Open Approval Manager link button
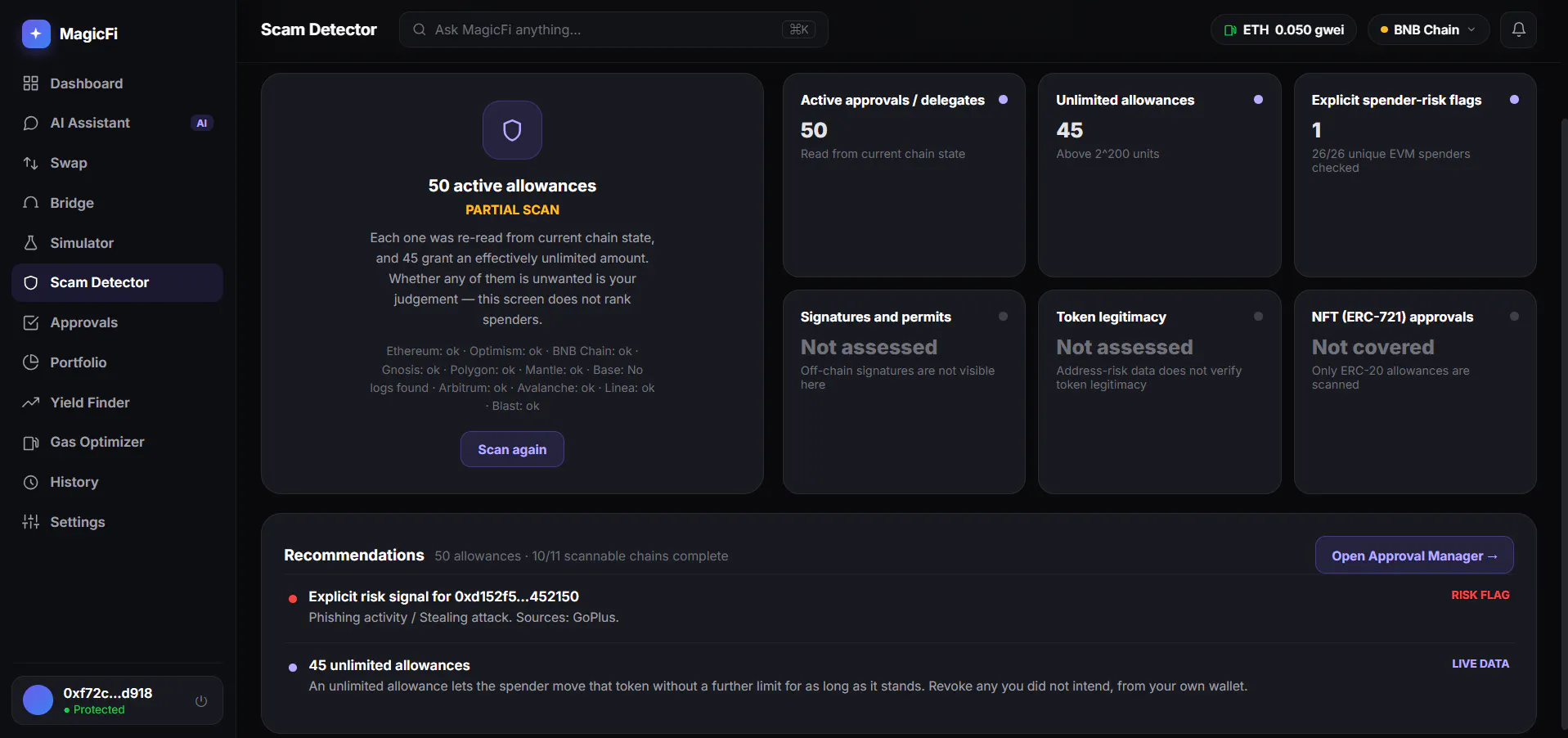 (1414, 556)
